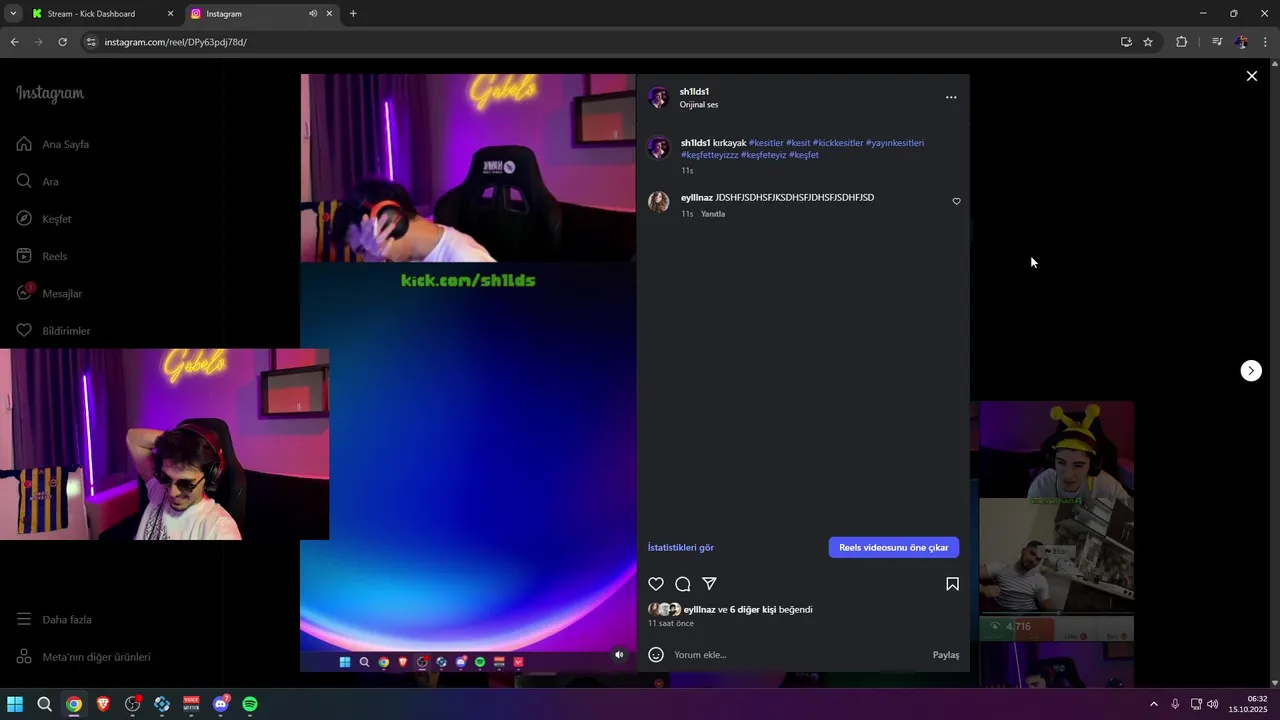Close the Instagram browser tab
Viewport: 1280px width, 720px height.
click(x=330, y=14)
